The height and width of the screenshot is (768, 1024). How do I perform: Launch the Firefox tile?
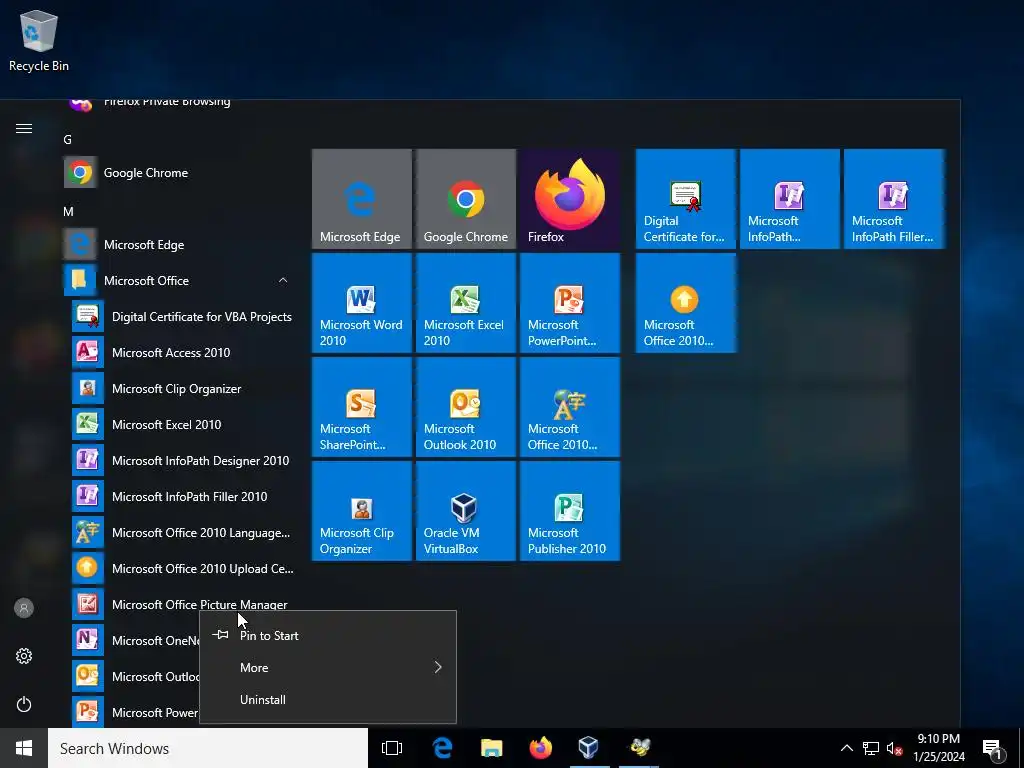[569, 199]
